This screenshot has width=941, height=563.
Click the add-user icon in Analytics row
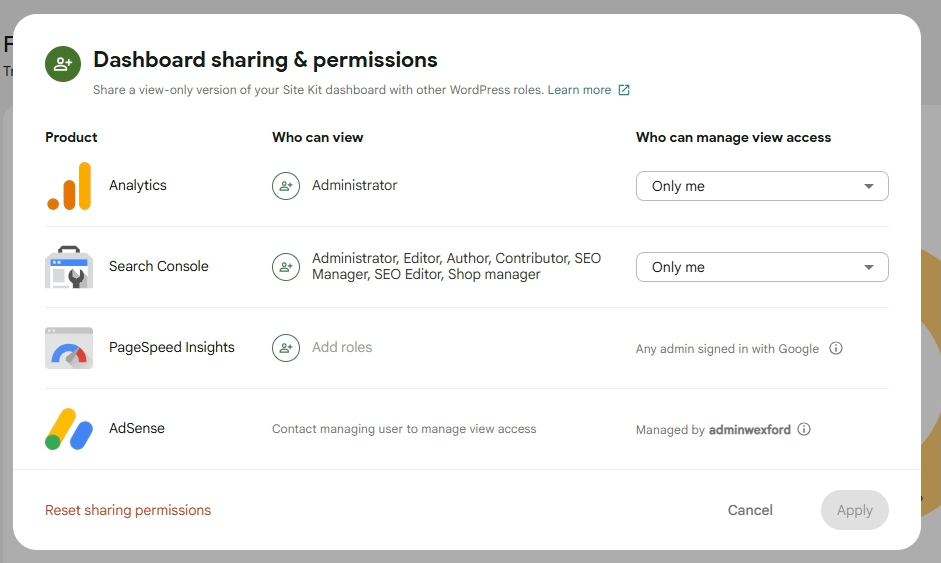286,186
